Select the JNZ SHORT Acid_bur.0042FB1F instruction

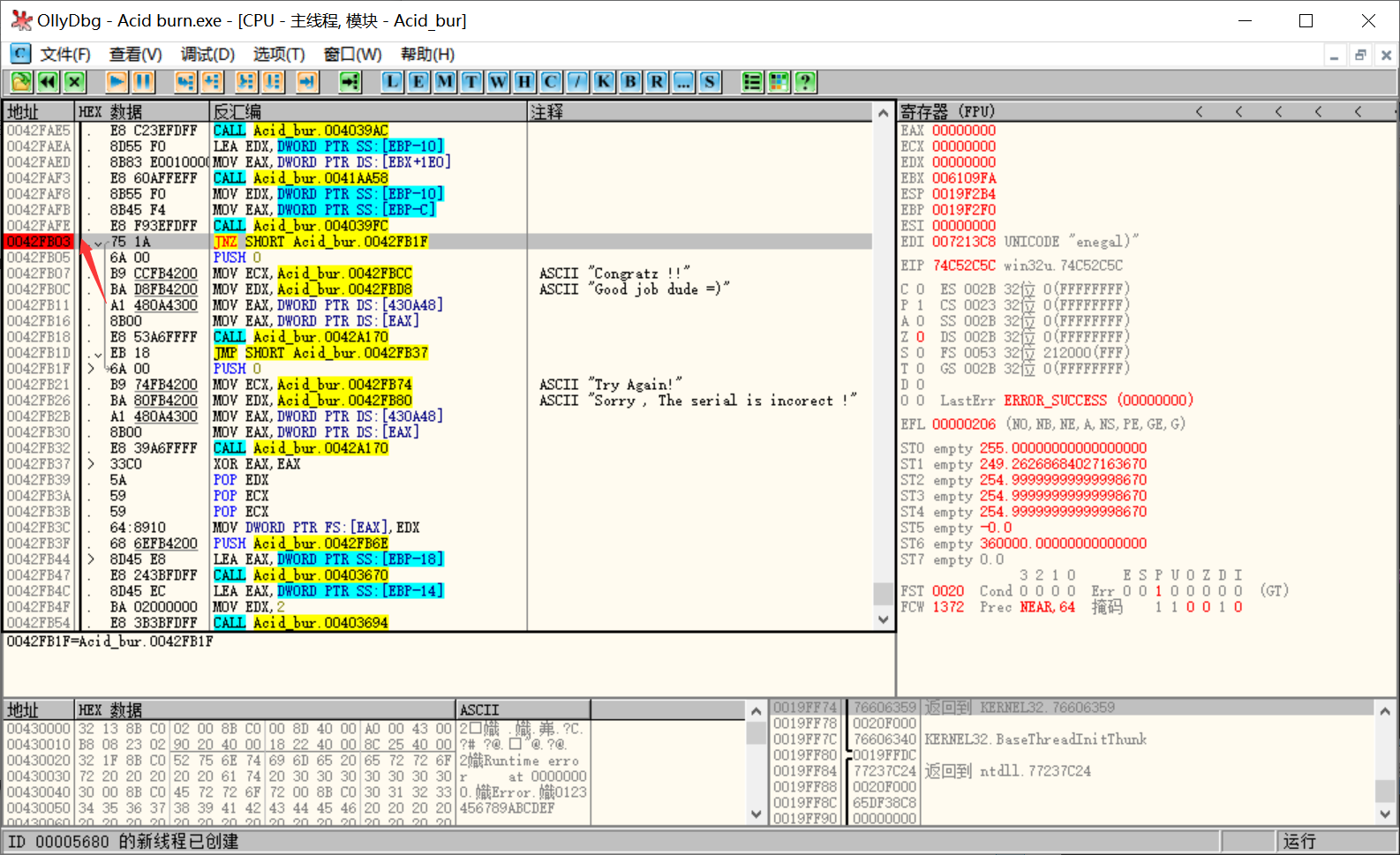coord(320,242)
